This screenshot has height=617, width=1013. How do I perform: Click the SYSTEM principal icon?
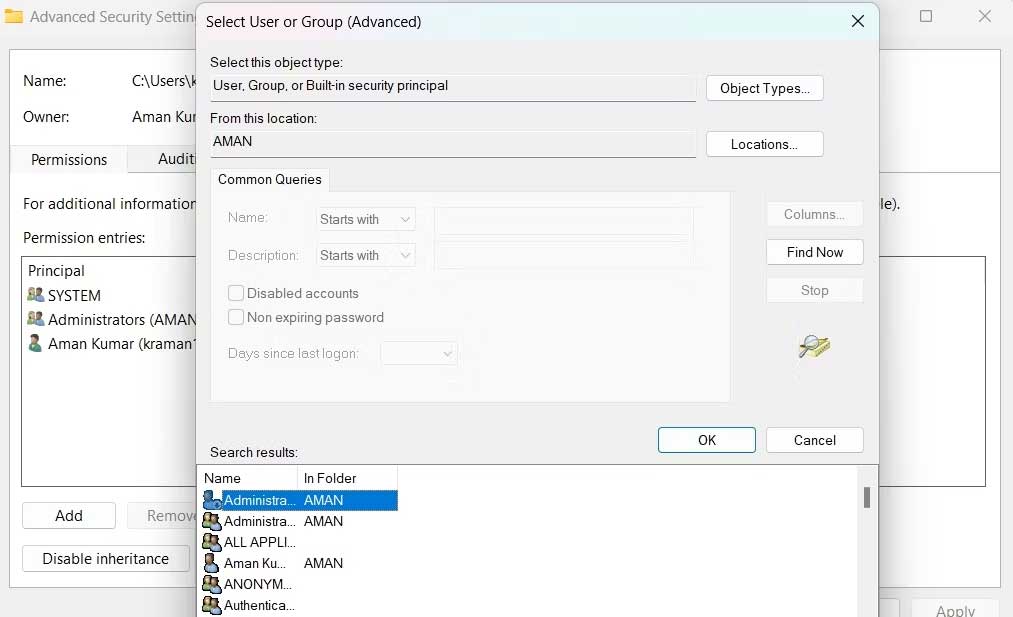coord(36,295)
